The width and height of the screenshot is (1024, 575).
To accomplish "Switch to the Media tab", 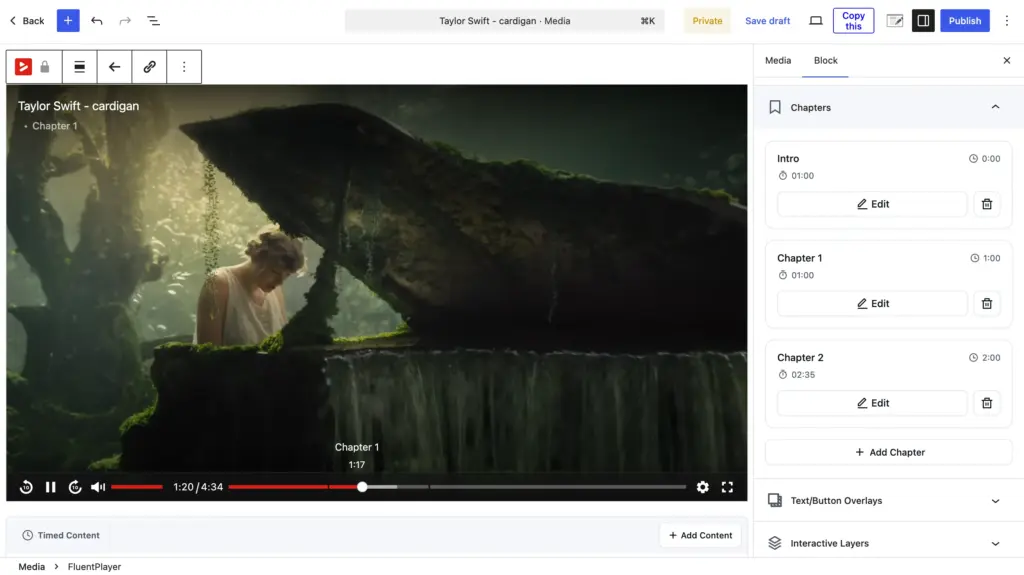I will tap(778, 60).
